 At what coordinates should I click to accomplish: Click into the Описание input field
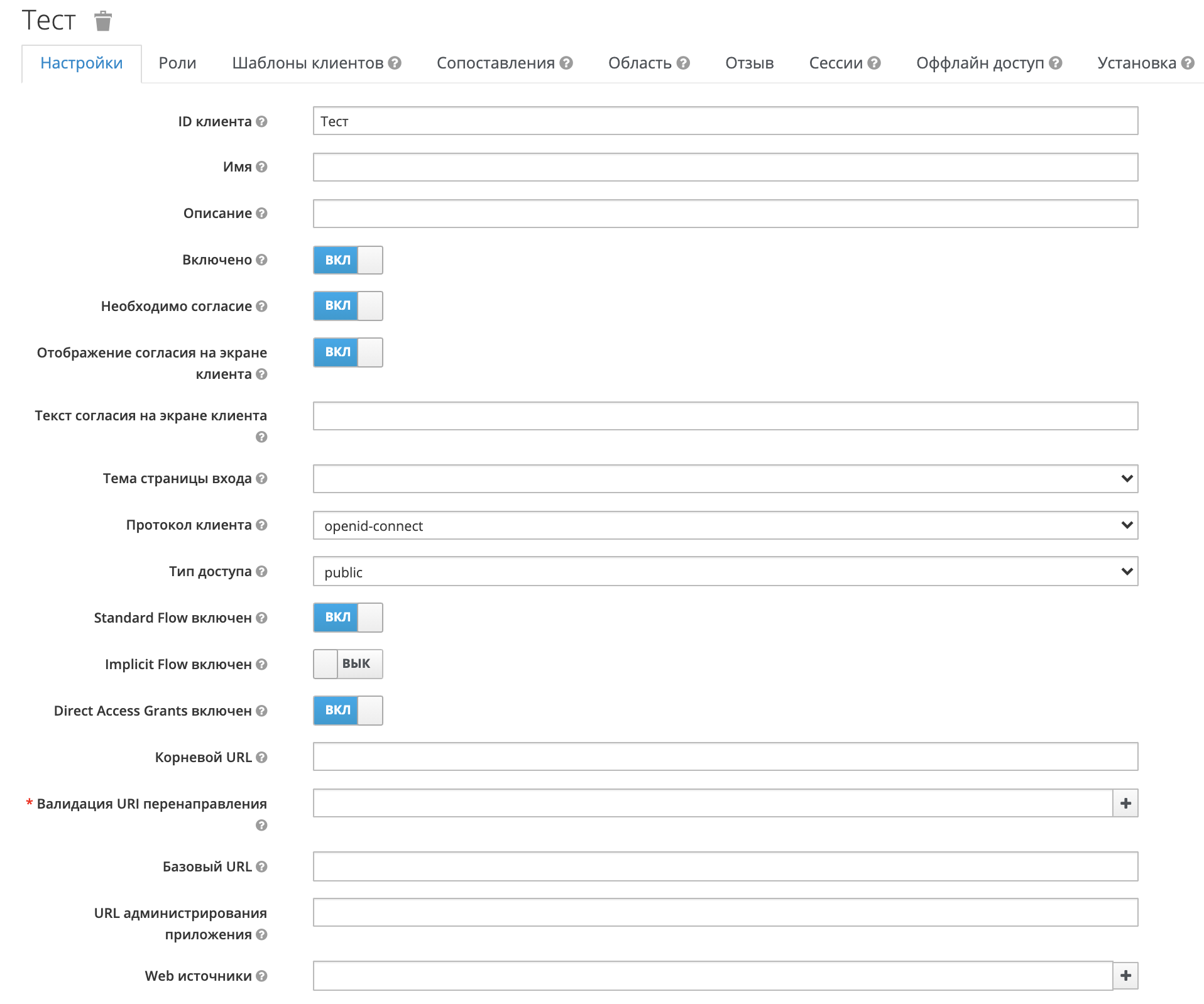[725, 214]
